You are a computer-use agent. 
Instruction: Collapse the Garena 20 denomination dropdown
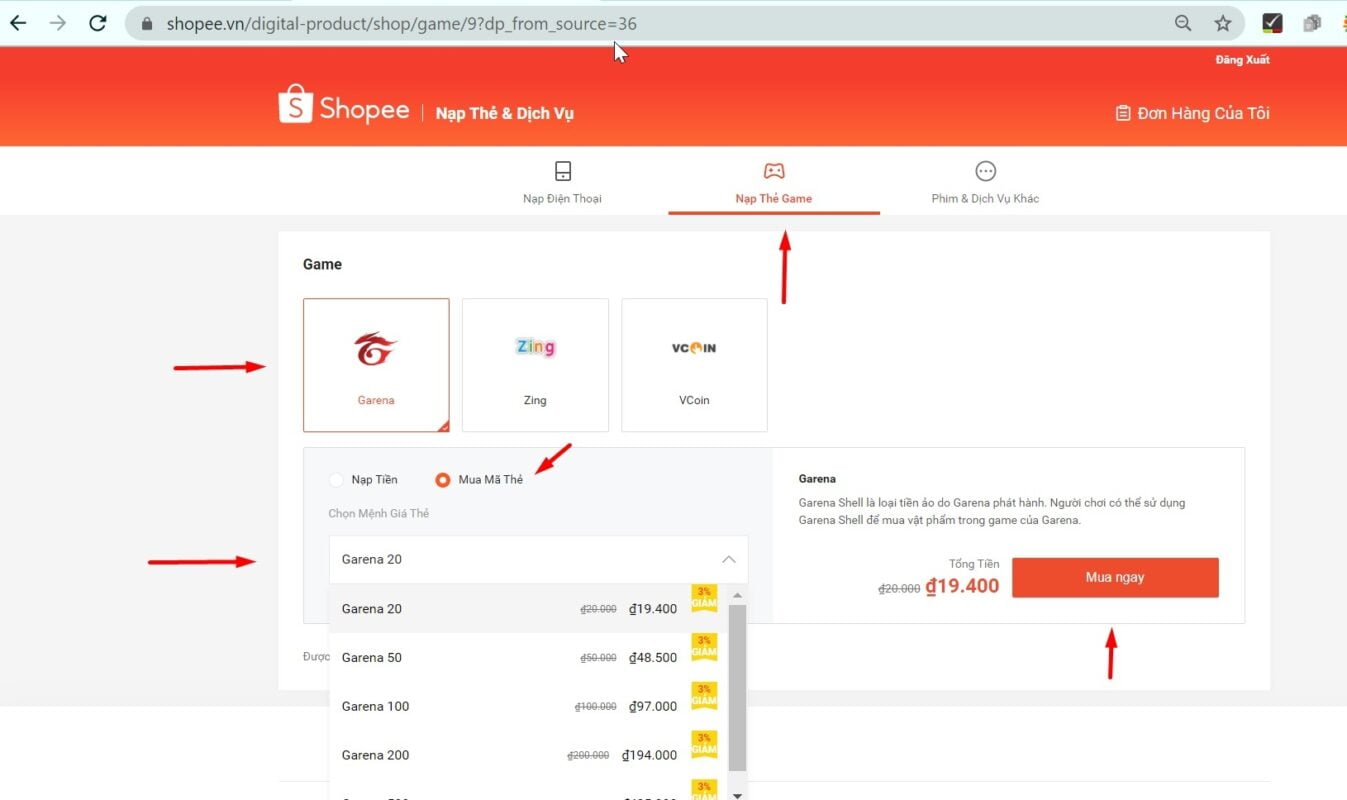click(538, 559)
